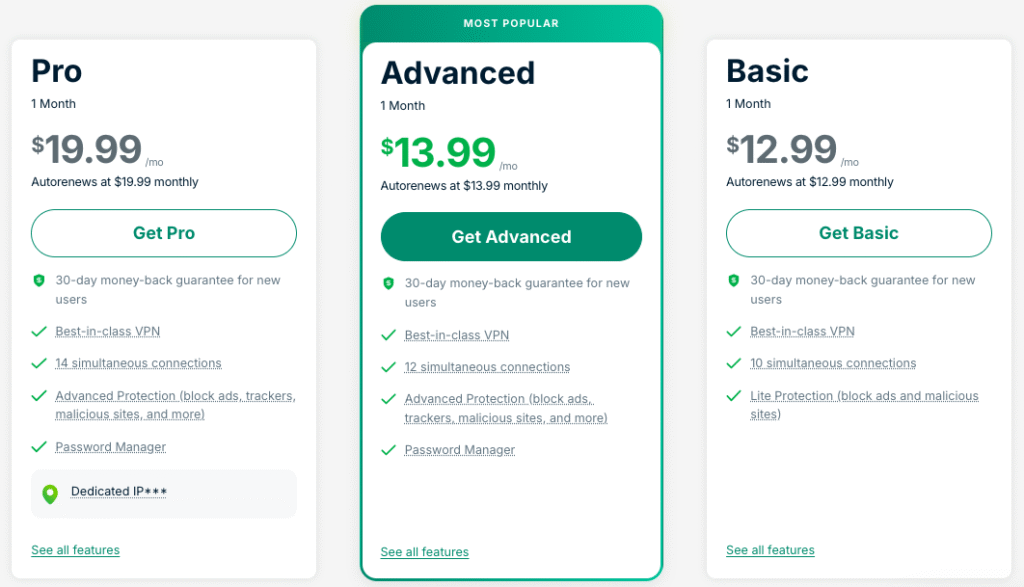Open Password Manager details in Pro plan
1024x587 pixels.
tap(110, 446)
